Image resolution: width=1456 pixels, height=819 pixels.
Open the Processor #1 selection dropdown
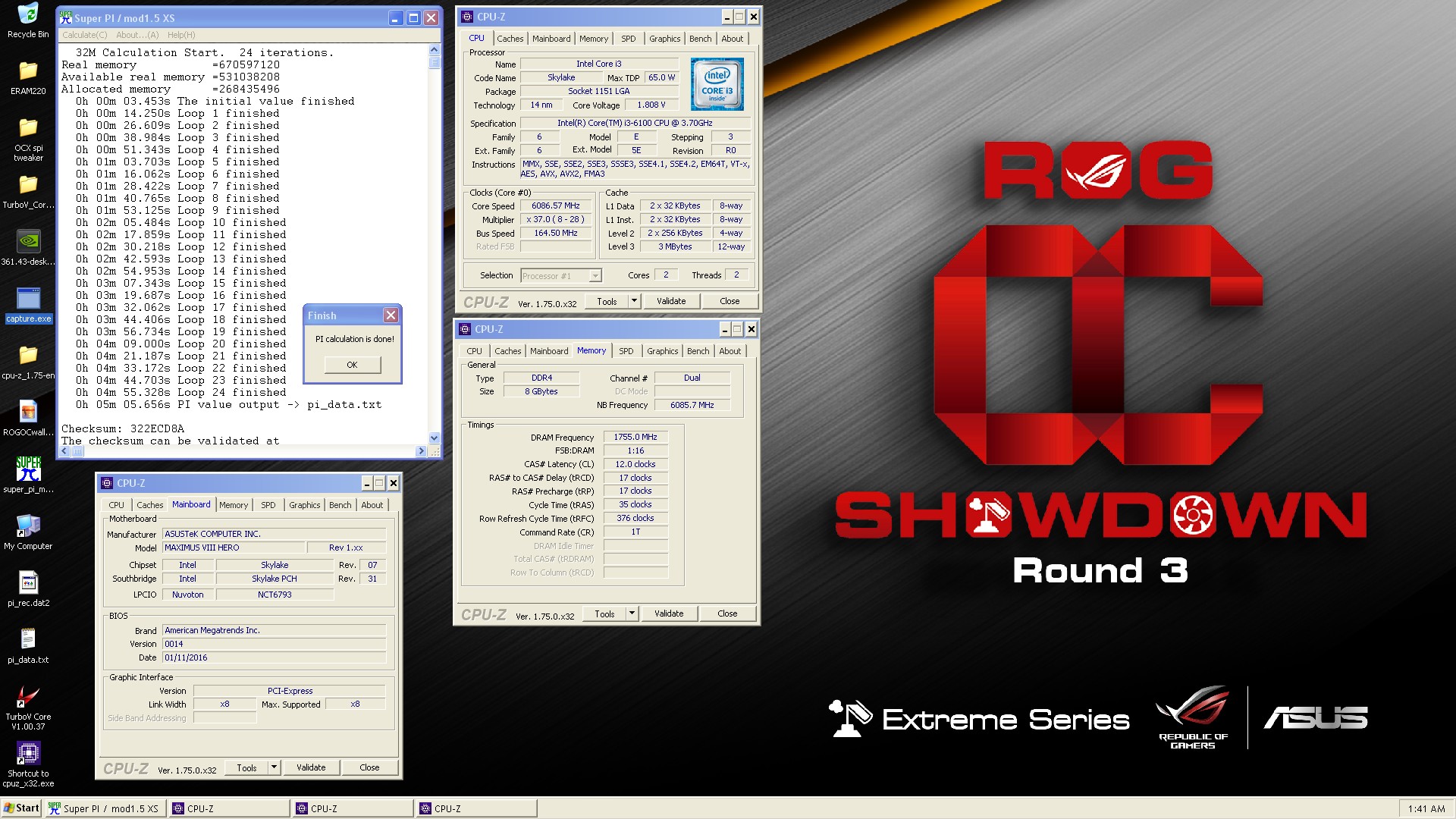click(x=560, y=276)
